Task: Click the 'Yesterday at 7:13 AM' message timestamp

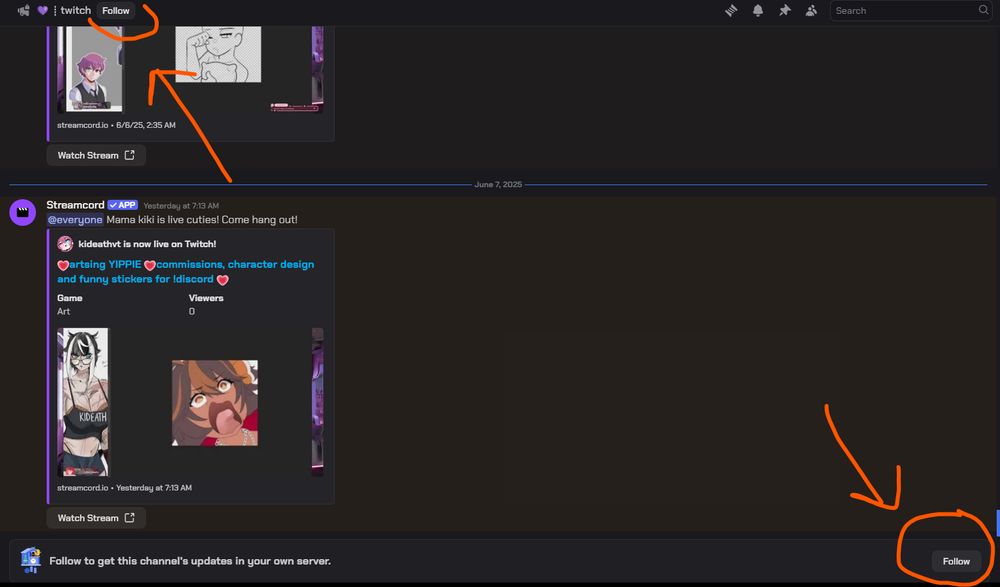Action: (x=181, y=205)
